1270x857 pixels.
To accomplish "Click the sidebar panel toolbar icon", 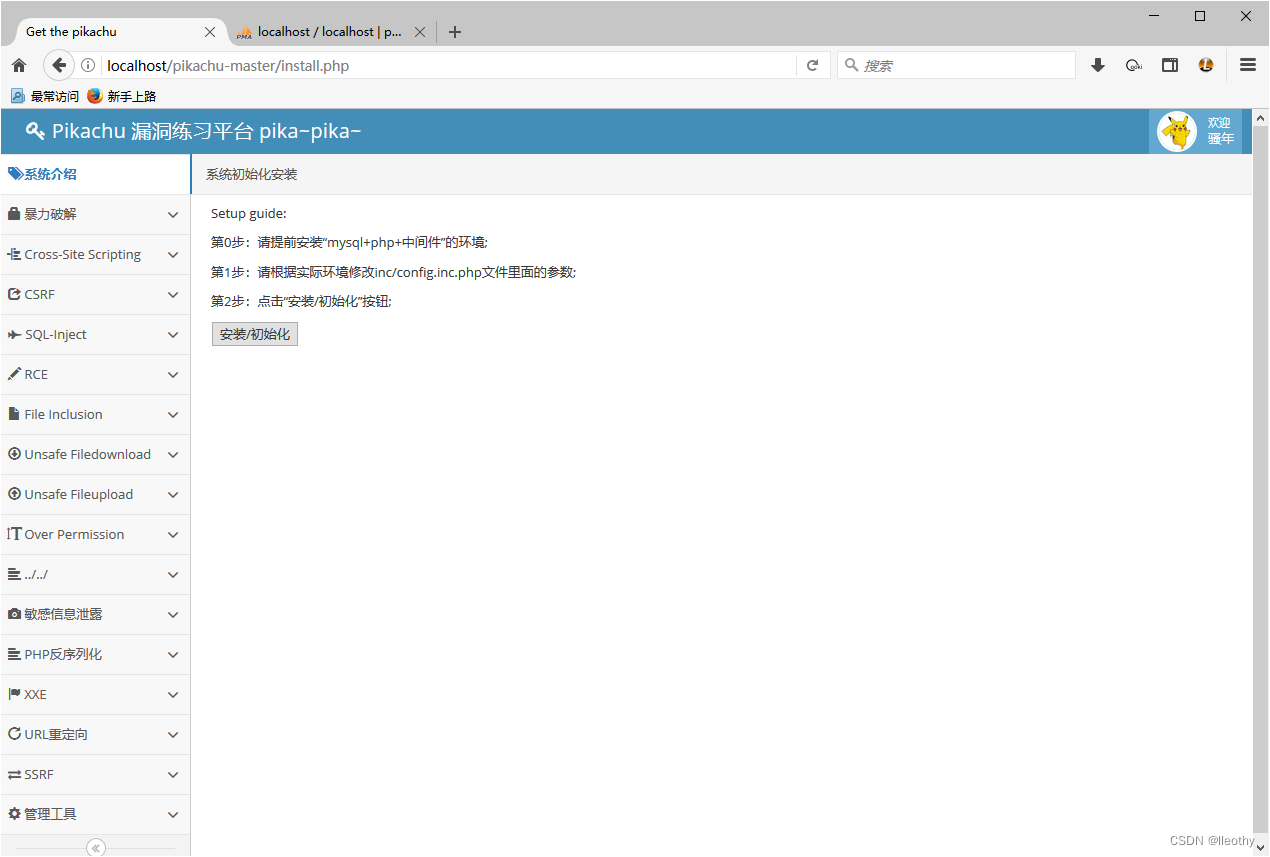I will [x=1169, y=65].
